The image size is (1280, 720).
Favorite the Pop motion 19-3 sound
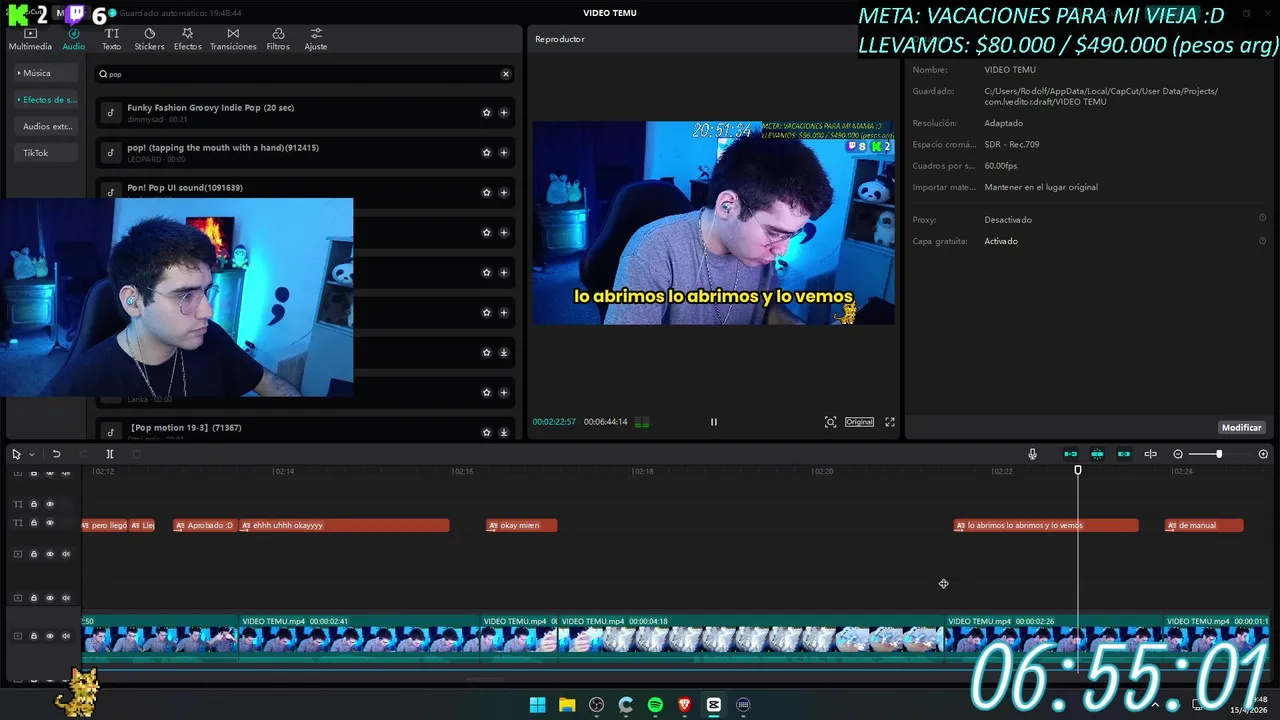point(486,433)
